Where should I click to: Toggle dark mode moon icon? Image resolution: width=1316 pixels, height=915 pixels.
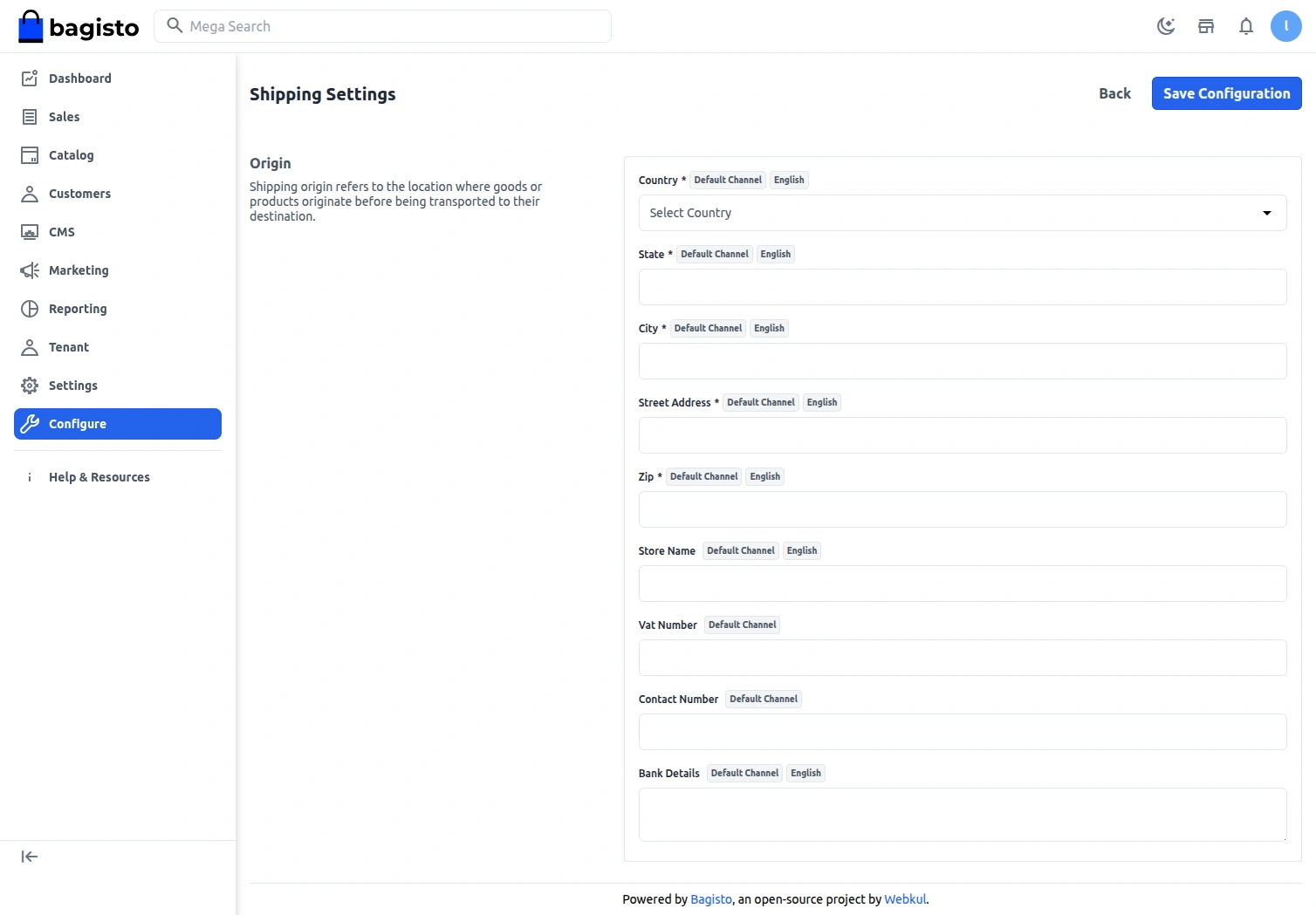click(1166, 26)
